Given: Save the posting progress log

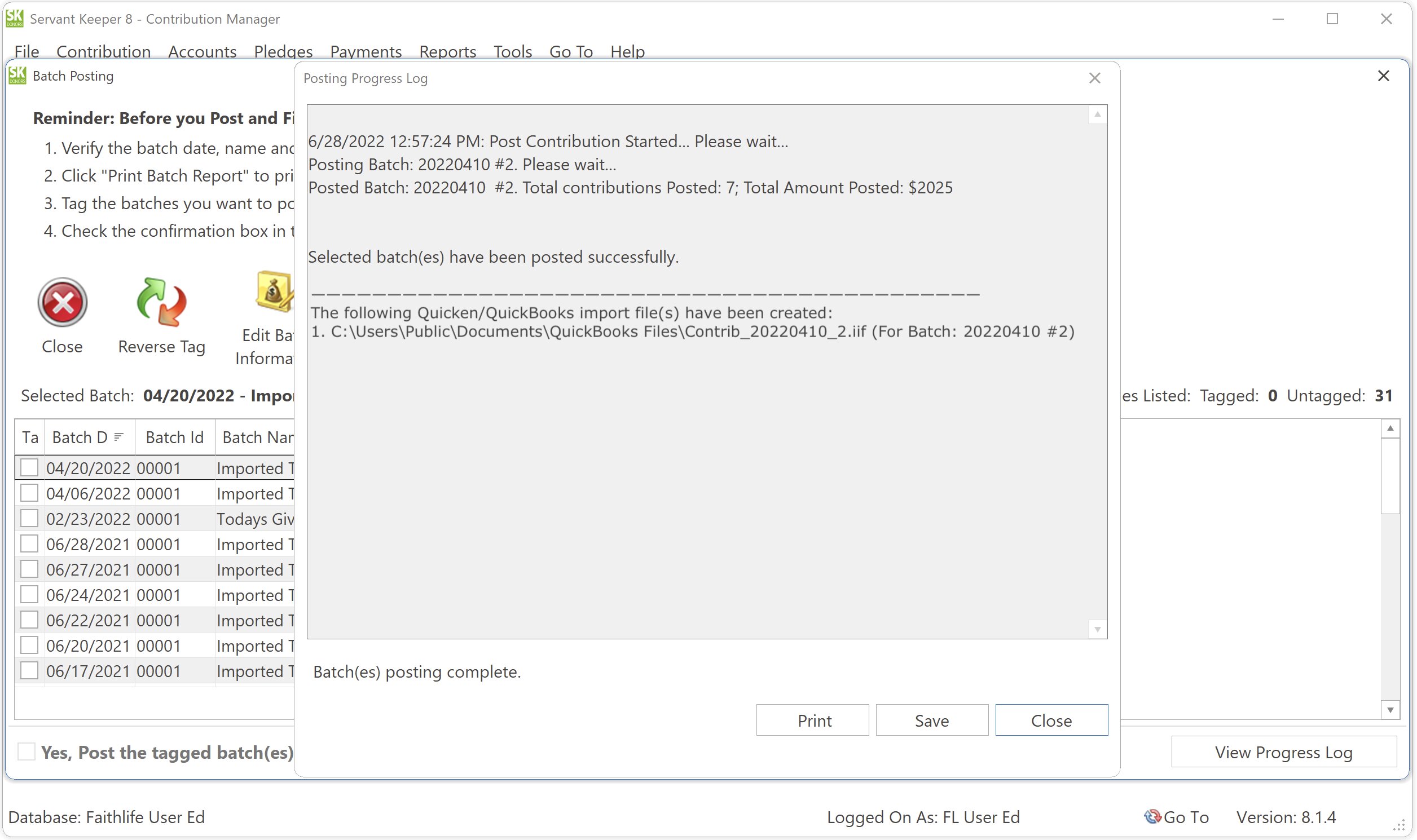Looking at the screenshot, I should [x=931, y=719].
